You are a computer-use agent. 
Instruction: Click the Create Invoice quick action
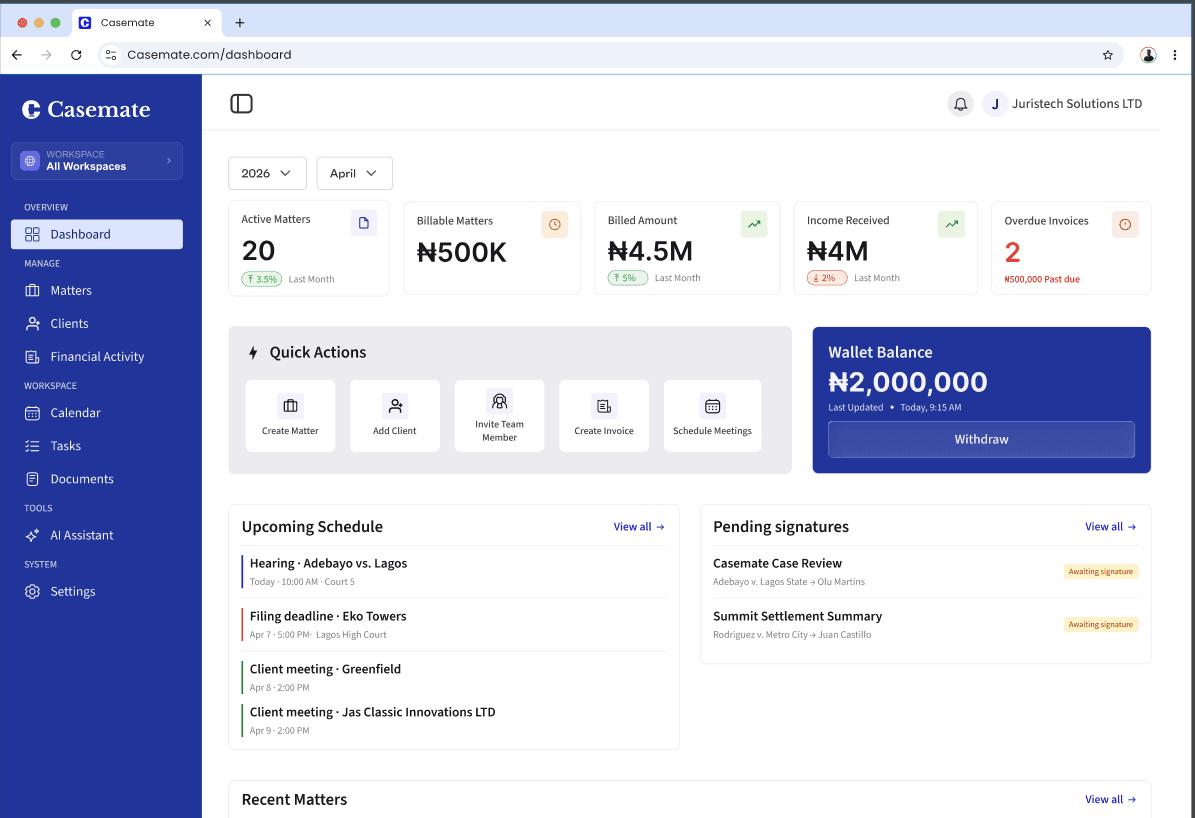click(x=604, y=415)
